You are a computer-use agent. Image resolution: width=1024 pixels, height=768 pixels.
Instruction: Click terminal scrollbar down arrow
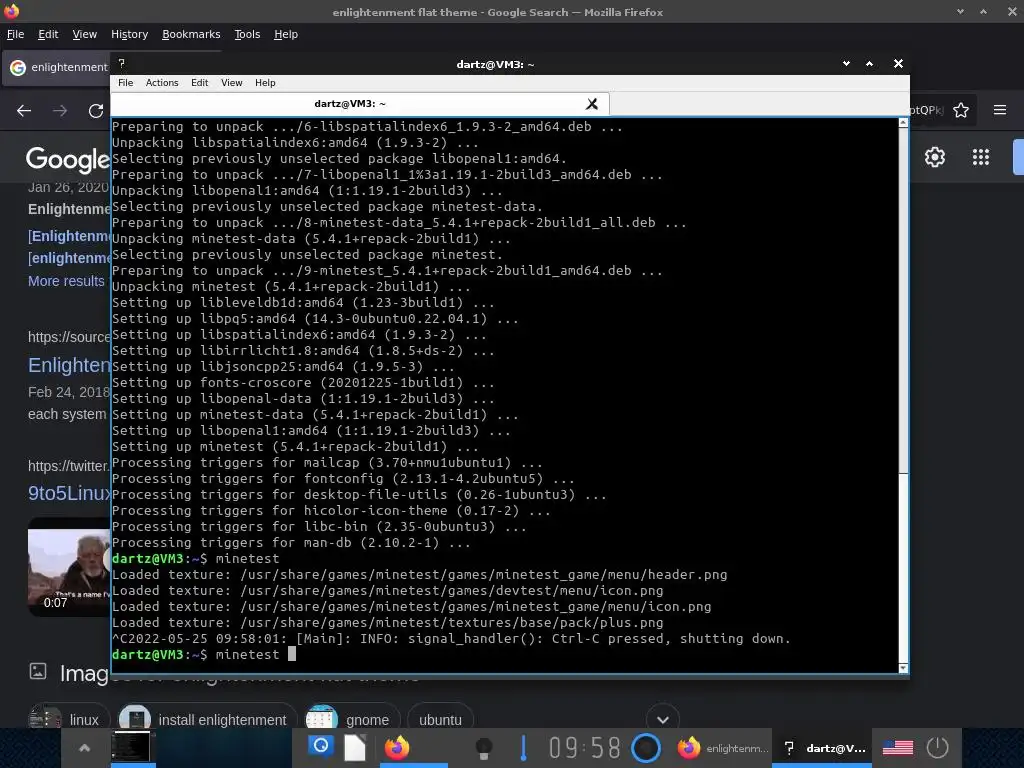click(903, 668)
